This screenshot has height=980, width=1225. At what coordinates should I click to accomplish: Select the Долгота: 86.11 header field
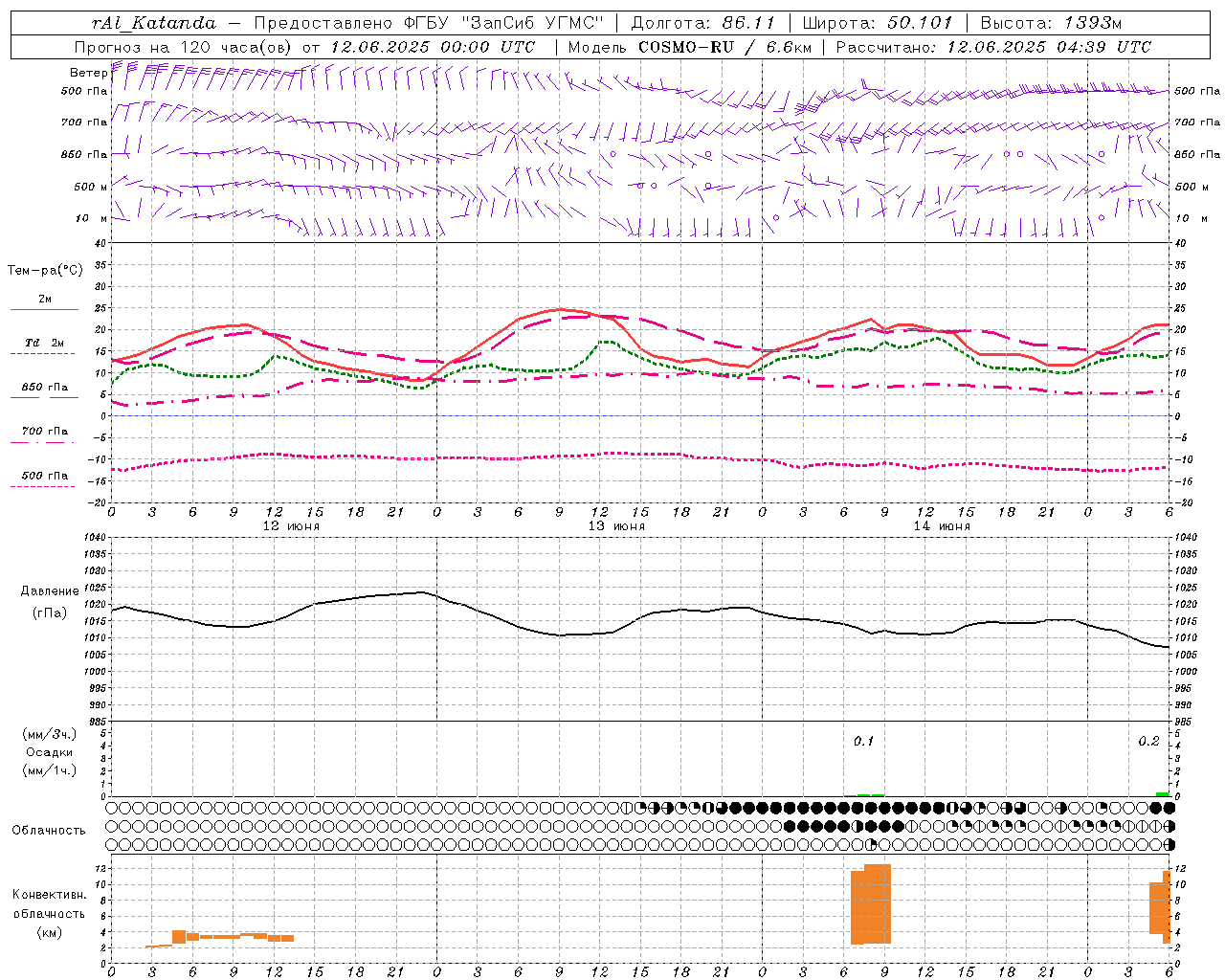click(x=703, y=23)
